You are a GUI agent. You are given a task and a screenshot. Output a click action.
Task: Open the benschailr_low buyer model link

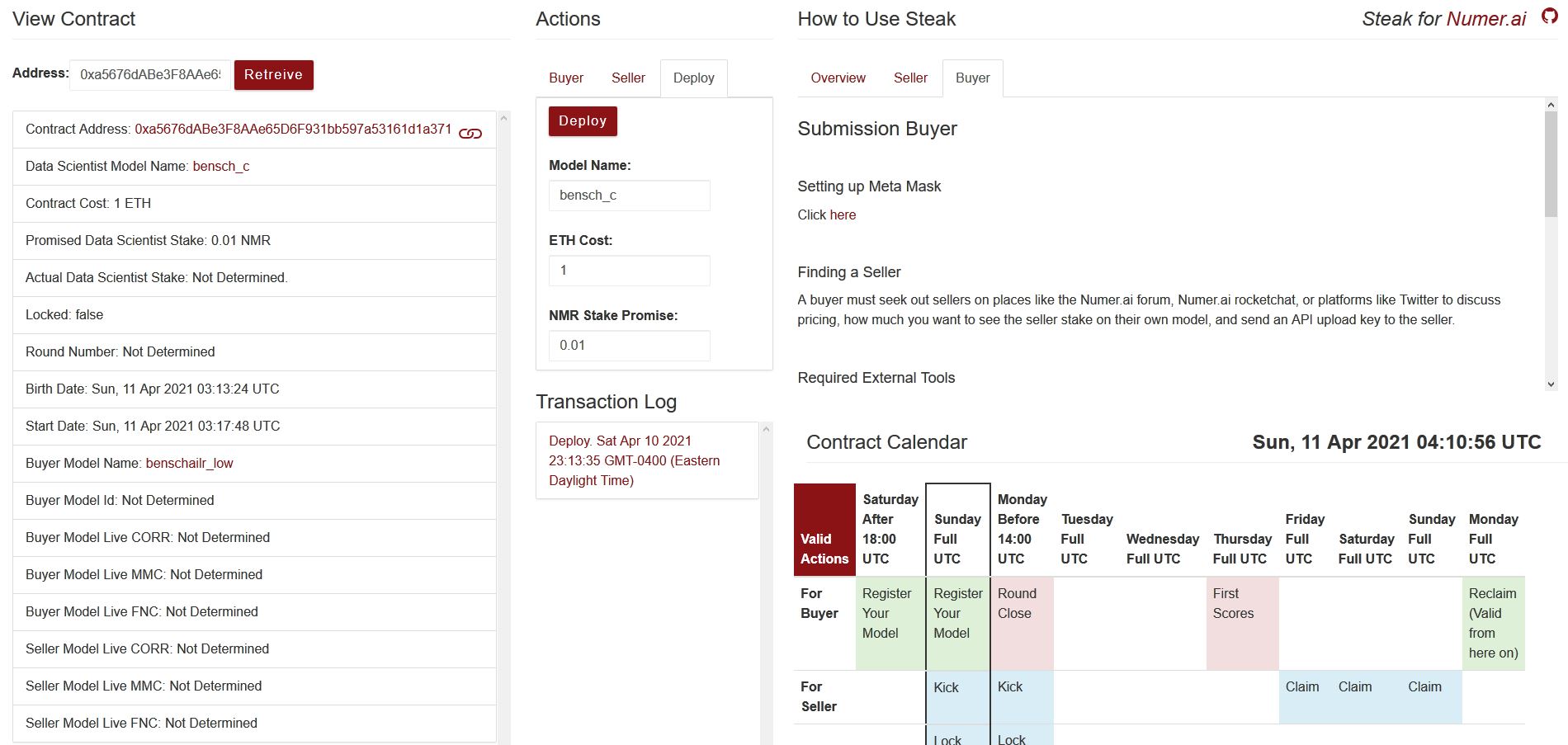[190, 464]
